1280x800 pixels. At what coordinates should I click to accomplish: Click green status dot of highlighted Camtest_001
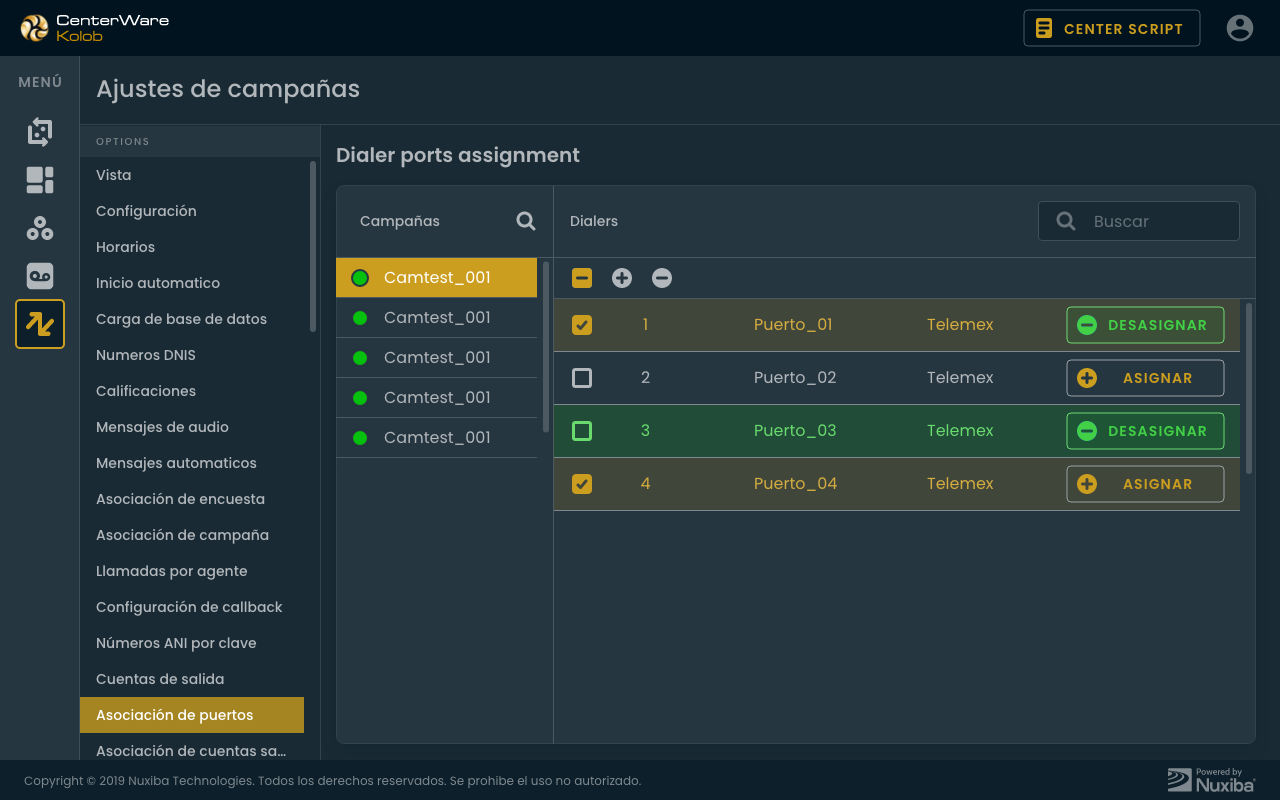pyautogui.click(x=360, y=278)
